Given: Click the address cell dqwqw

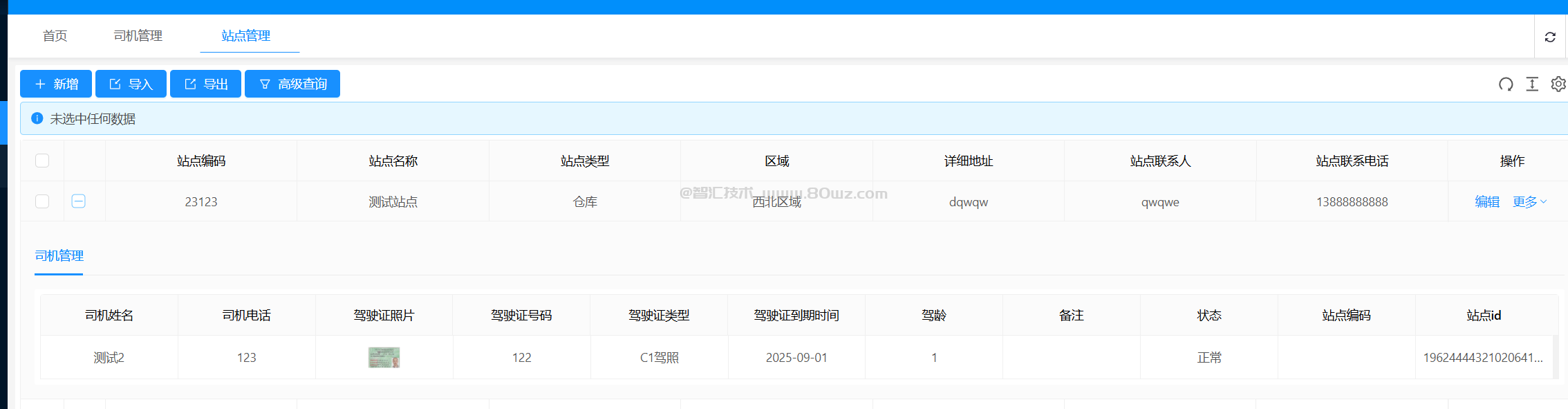Looking at the screenshot, I should pos(969,202).
